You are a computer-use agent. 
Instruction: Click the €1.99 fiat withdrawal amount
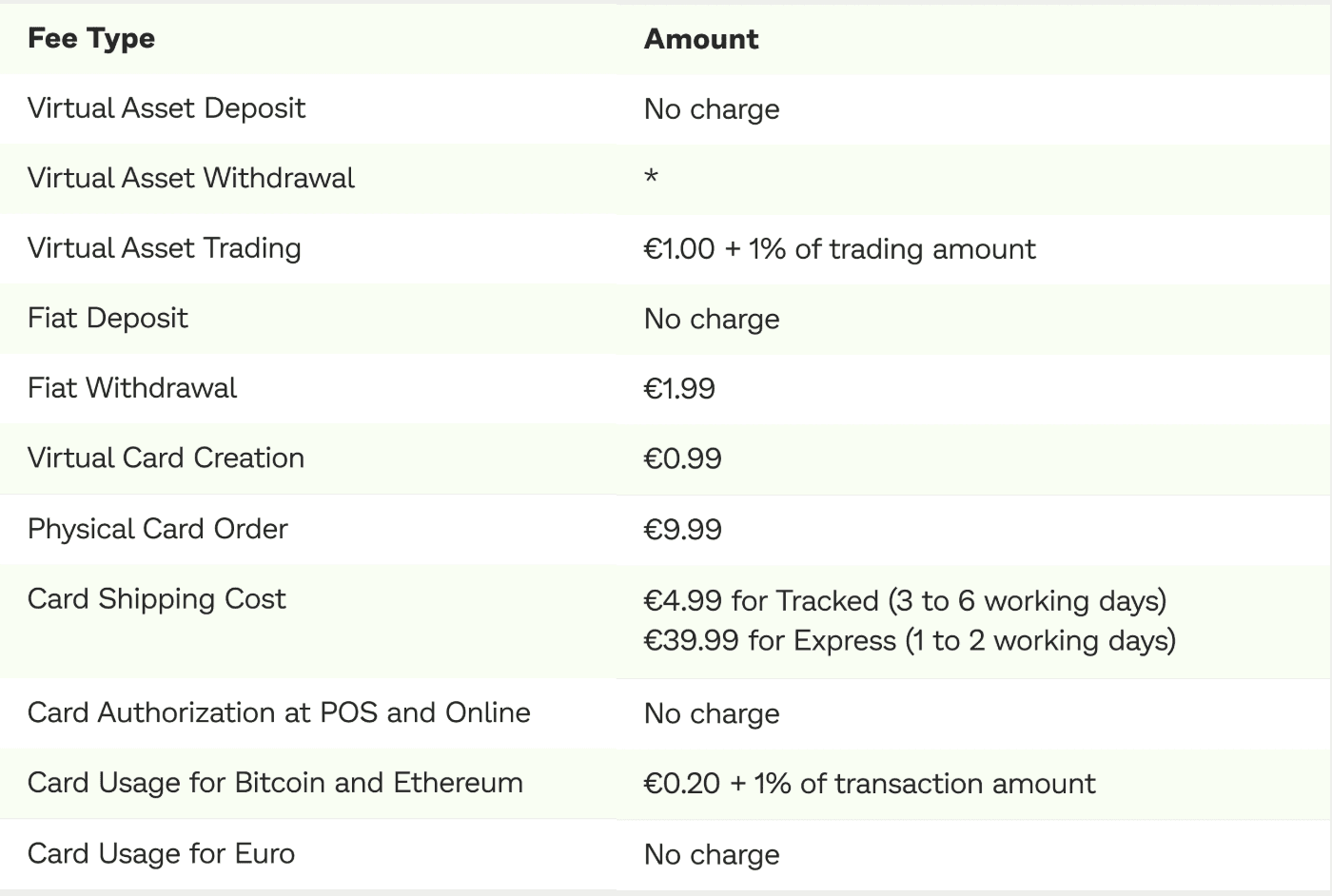point(679,389)
